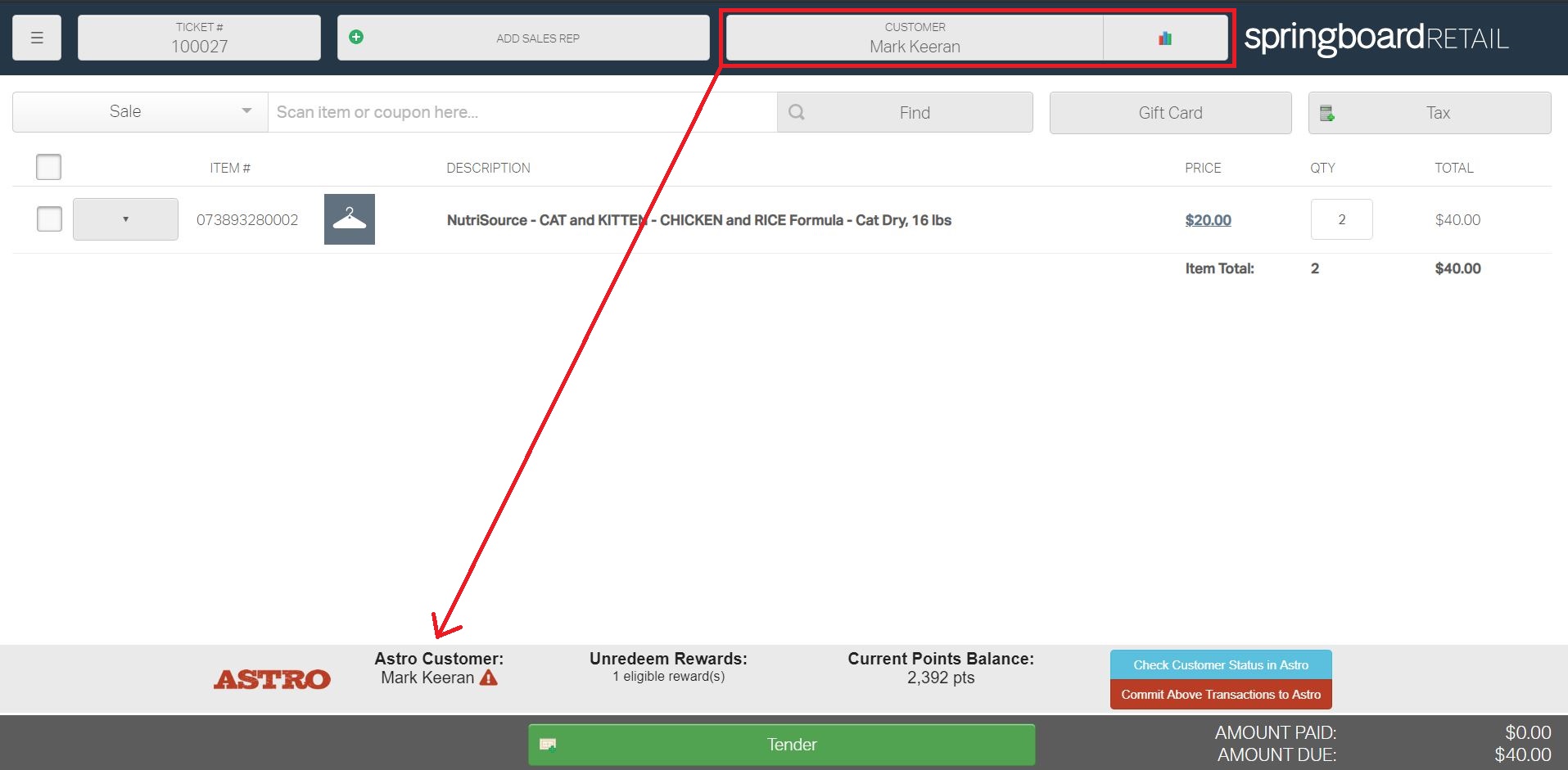
Task: Click the $20.00 price link
Action: tap(1208, 220)
